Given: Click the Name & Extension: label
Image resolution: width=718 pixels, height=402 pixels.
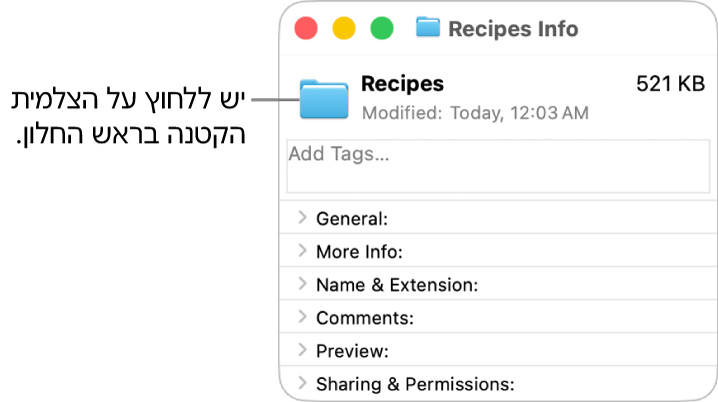Looking at the screenshot, I should pos(397,285).
